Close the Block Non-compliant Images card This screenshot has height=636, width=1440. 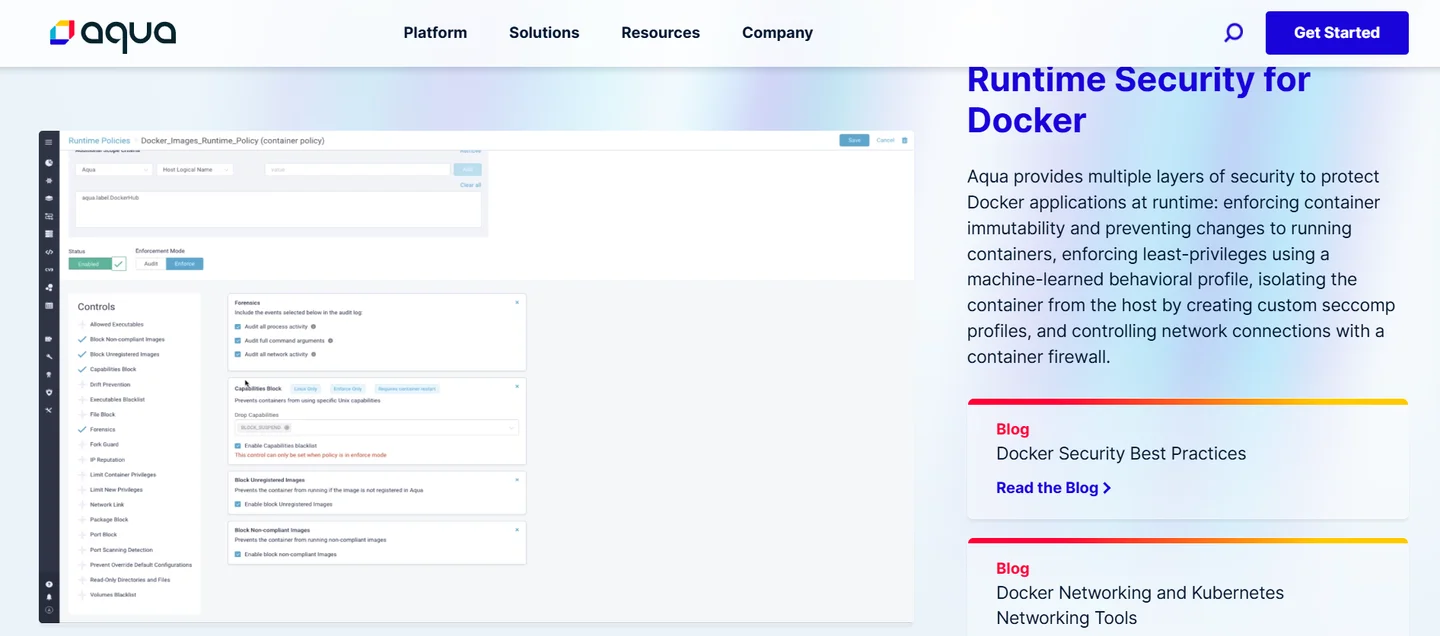click(517, 530)
